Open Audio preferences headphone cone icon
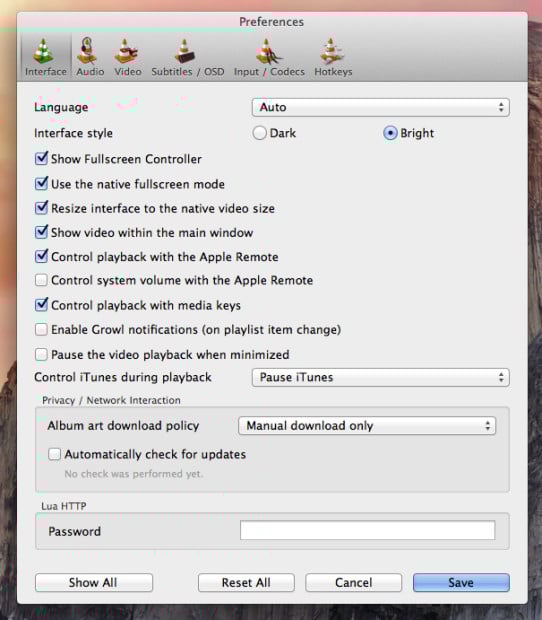 tap(87, 51)
